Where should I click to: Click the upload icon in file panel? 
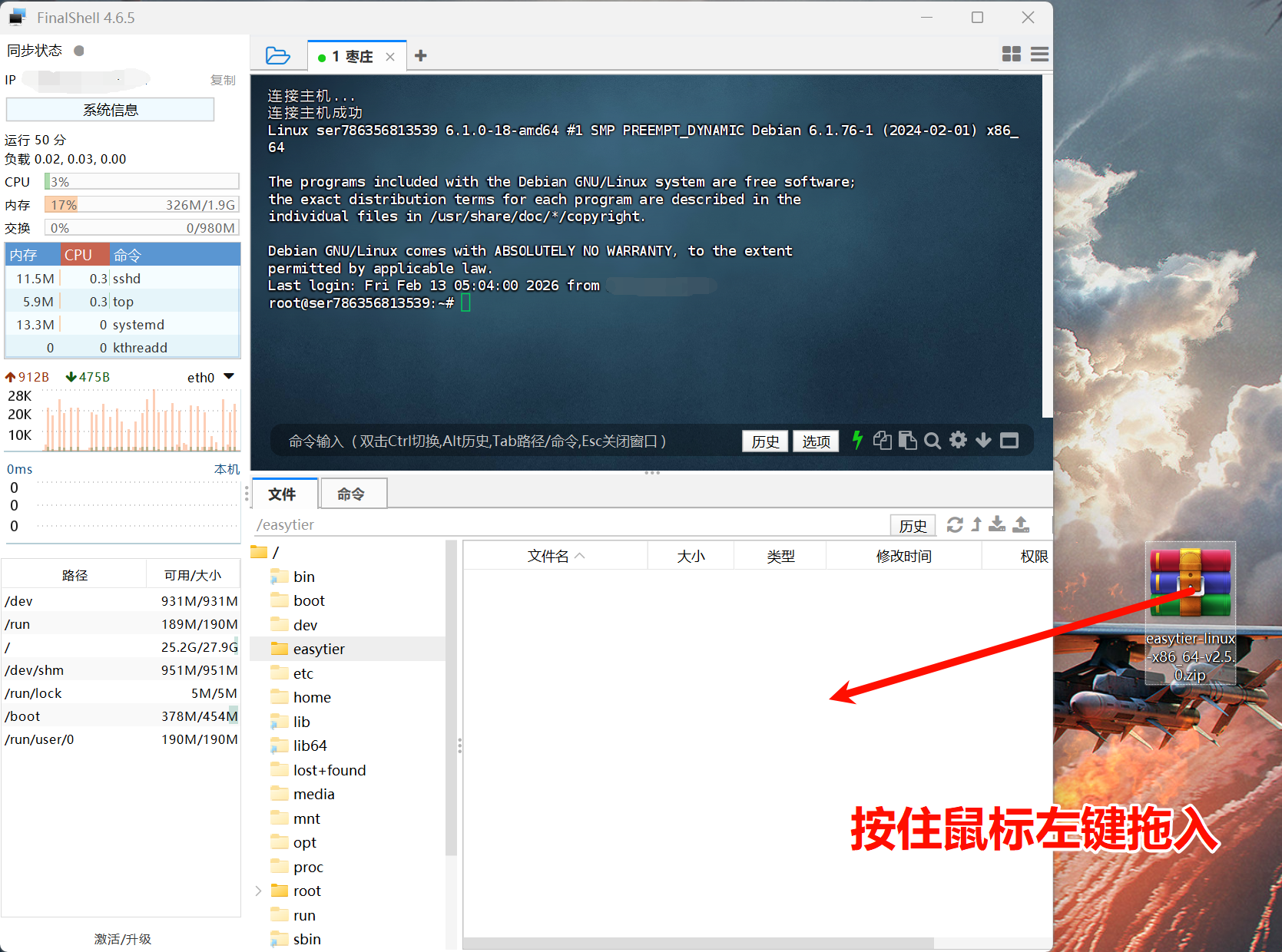(x=1021, y=524)
